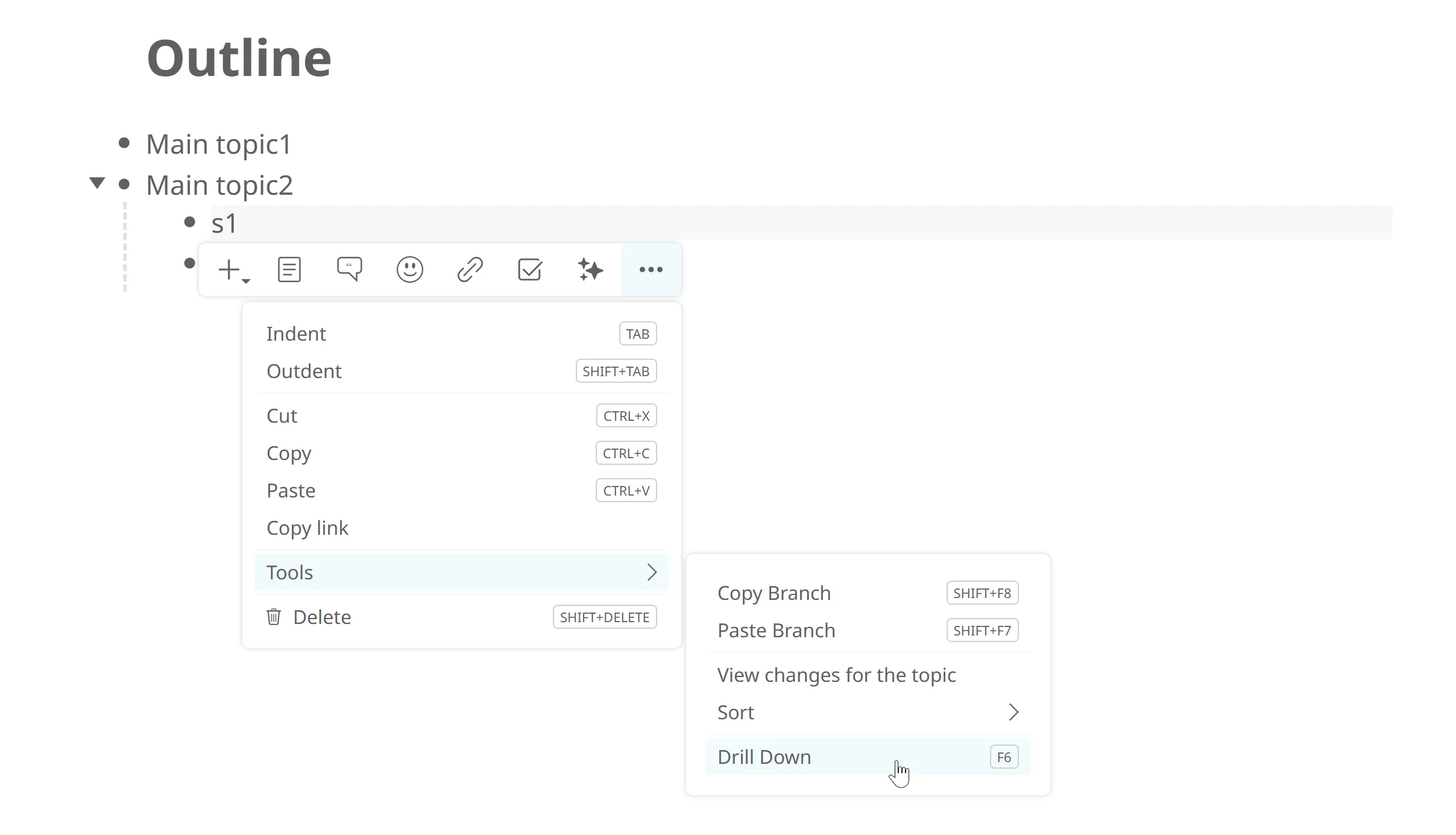Open the emoji smiley icon
The width and height of the screenshot is (1456, 835).
pyautogui.click(x=409, y=269)
